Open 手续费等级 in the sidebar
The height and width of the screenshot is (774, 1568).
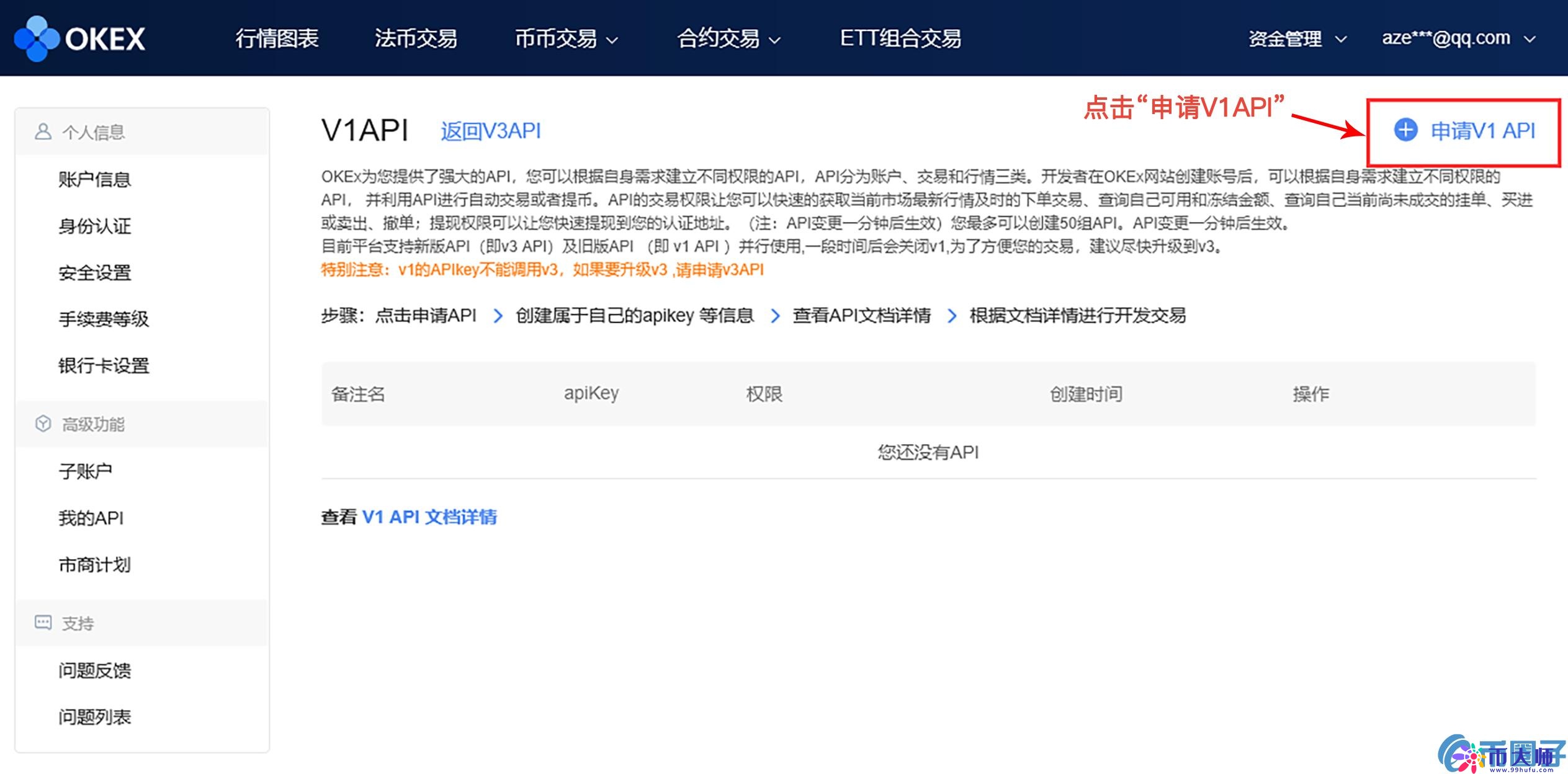click(x=104, y=319)
